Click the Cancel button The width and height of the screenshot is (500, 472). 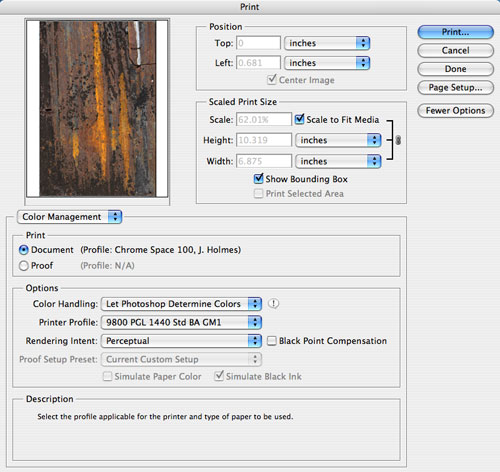point(456,50)
